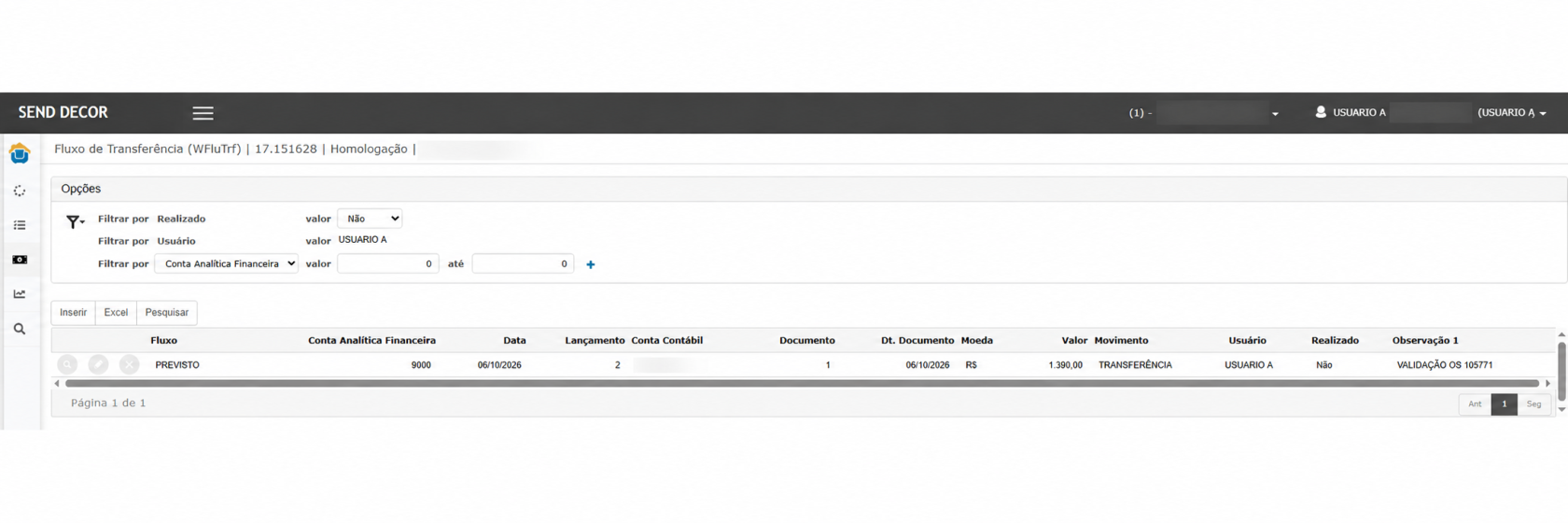Click the user avatar icon beside USUARIO A
Image resolution: width=1568 pixels, height=523 pixels.
click(1321, 112)
